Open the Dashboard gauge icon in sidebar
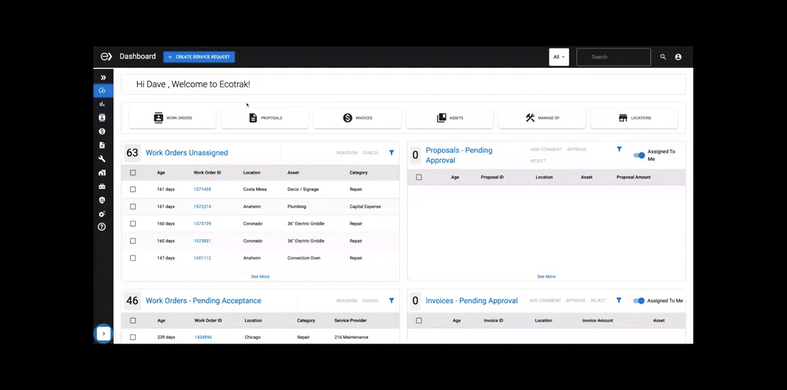The image size is (787, 390). [102, 91]
